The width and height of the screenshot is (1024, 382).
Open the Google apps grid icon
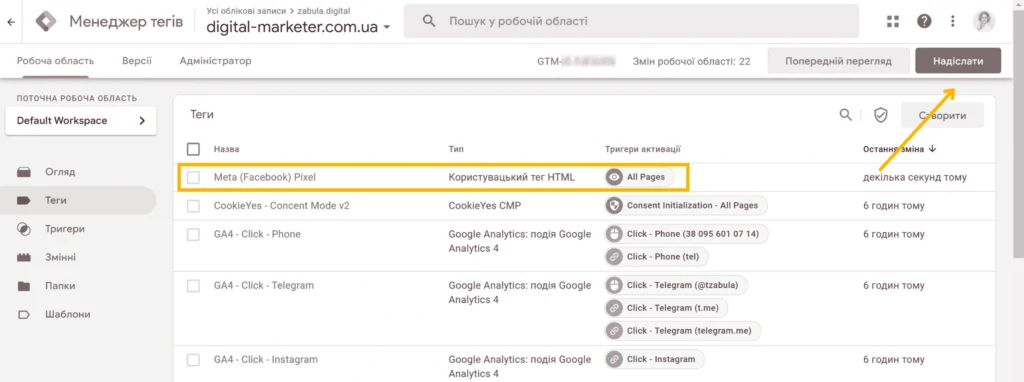pos(893,22)
